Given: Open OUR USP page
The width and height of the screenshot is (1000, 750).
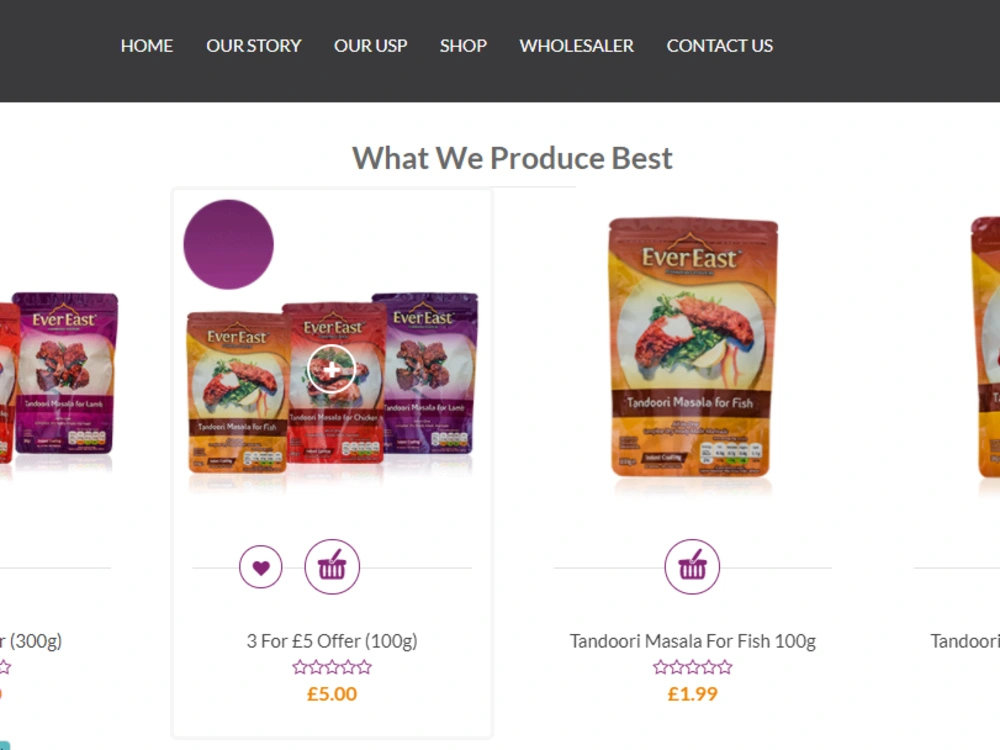Looking at the screenshot, I should [371, 46].
